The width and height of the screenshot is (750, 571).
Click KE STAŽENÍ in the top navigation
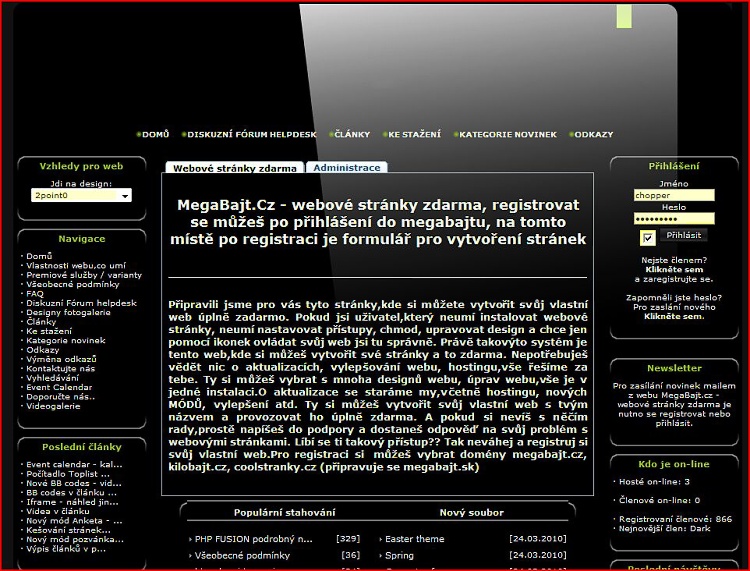[413, 134]
